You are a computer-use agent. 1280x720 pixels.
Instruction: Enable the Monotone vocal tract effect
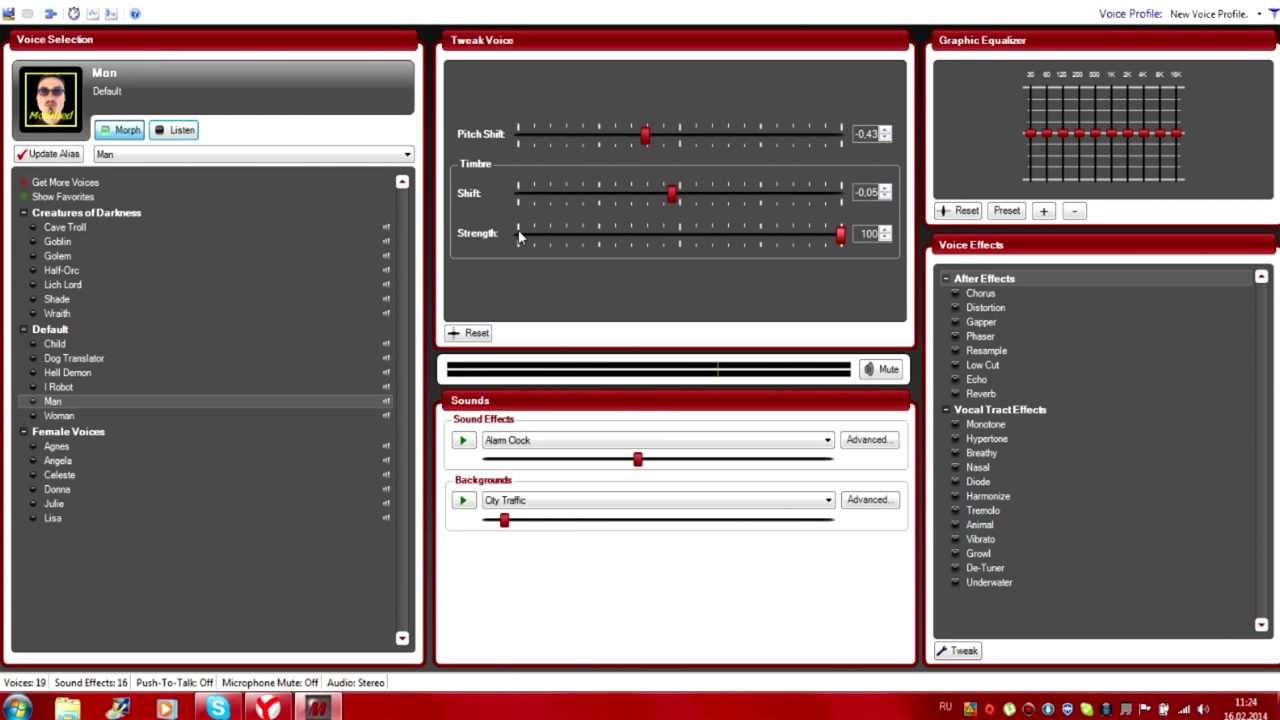(956, 424)
